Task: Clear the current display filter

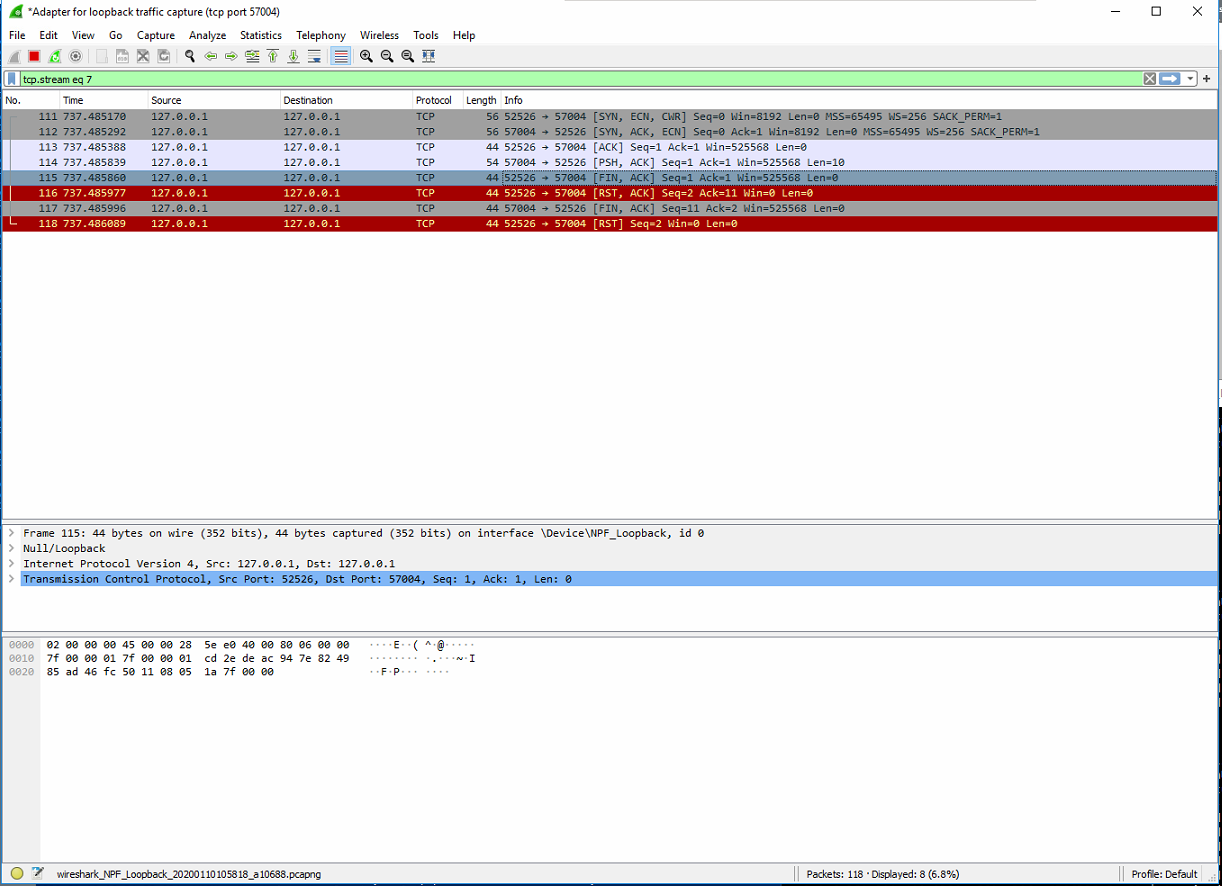Action: point(1149,78)
